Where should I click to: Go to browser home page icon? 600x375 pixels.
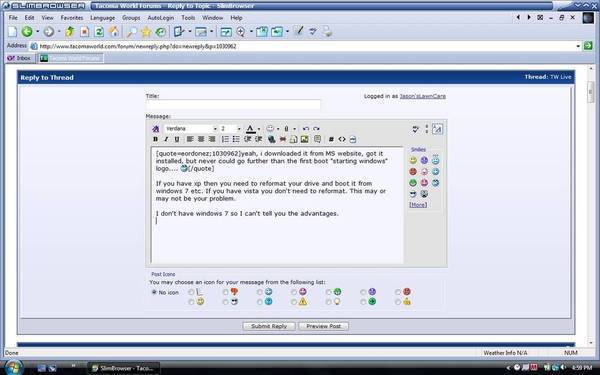[x=114, y=31]
